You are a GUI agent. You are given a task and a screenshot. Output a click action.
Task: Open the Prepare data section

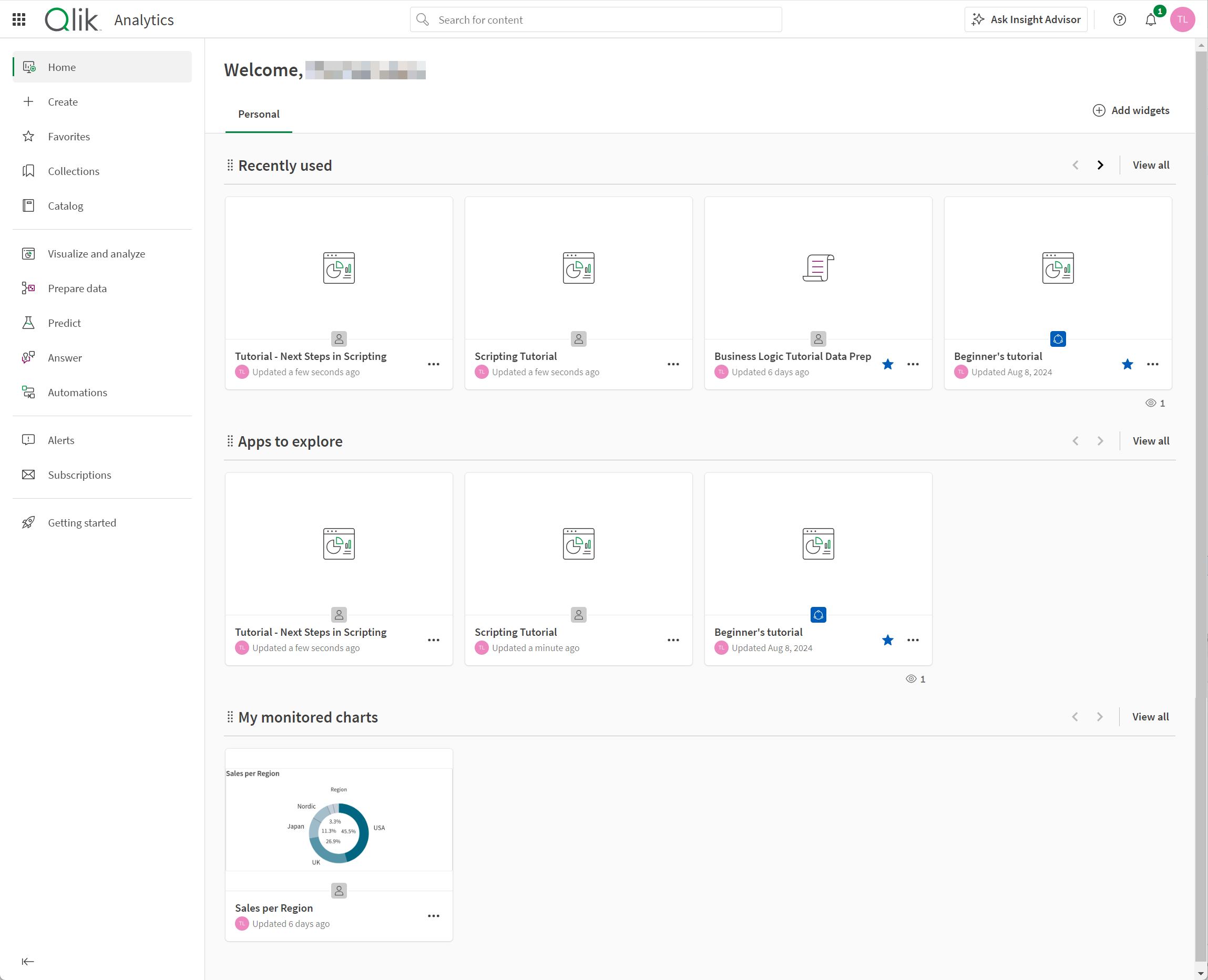(76, 288)
